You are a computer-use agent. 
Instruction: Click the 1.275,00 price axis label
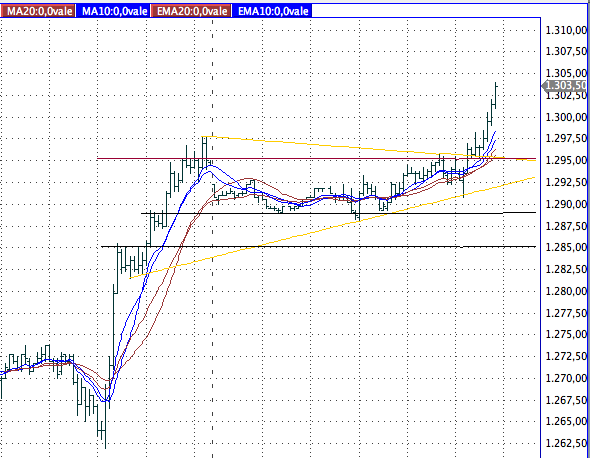[566, 334]
